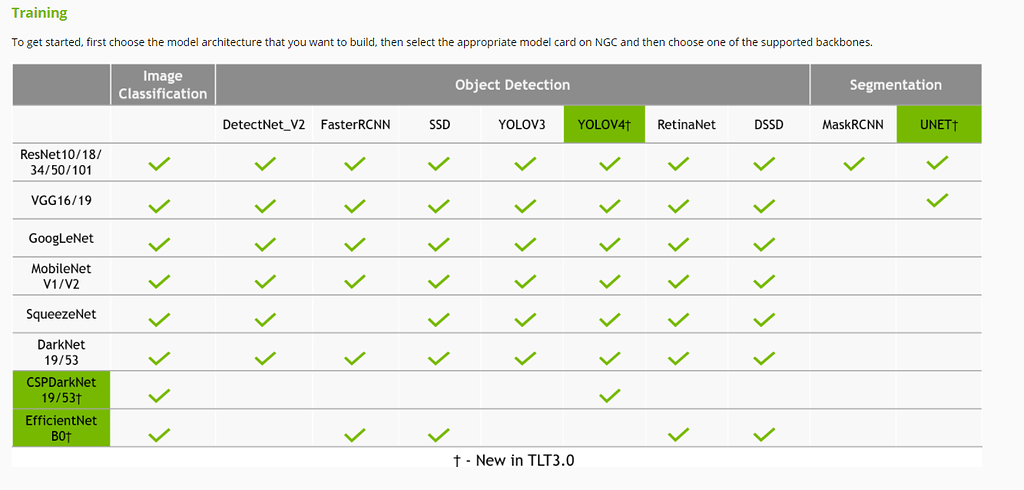Click the ResNet checkmark under UNET
Viewport: 1024px width, 490px height.
(x=937, y=163)
